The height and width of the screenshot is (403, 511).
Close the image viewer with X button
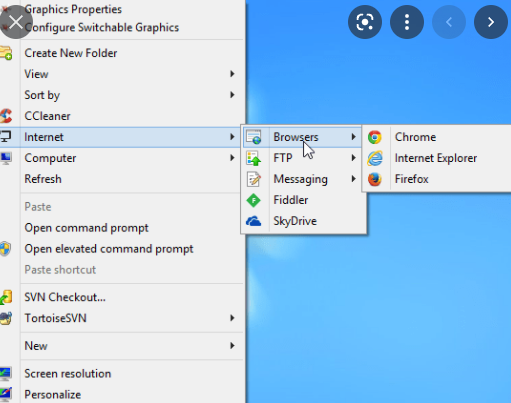(x=16, y=22)
